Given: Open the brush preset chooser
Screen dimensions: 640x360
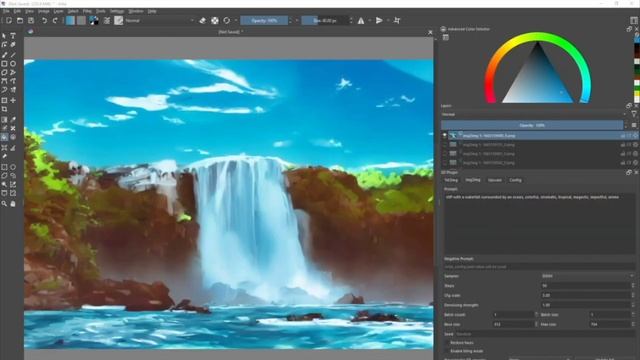Looking at the screenshot, I should 119,20.
